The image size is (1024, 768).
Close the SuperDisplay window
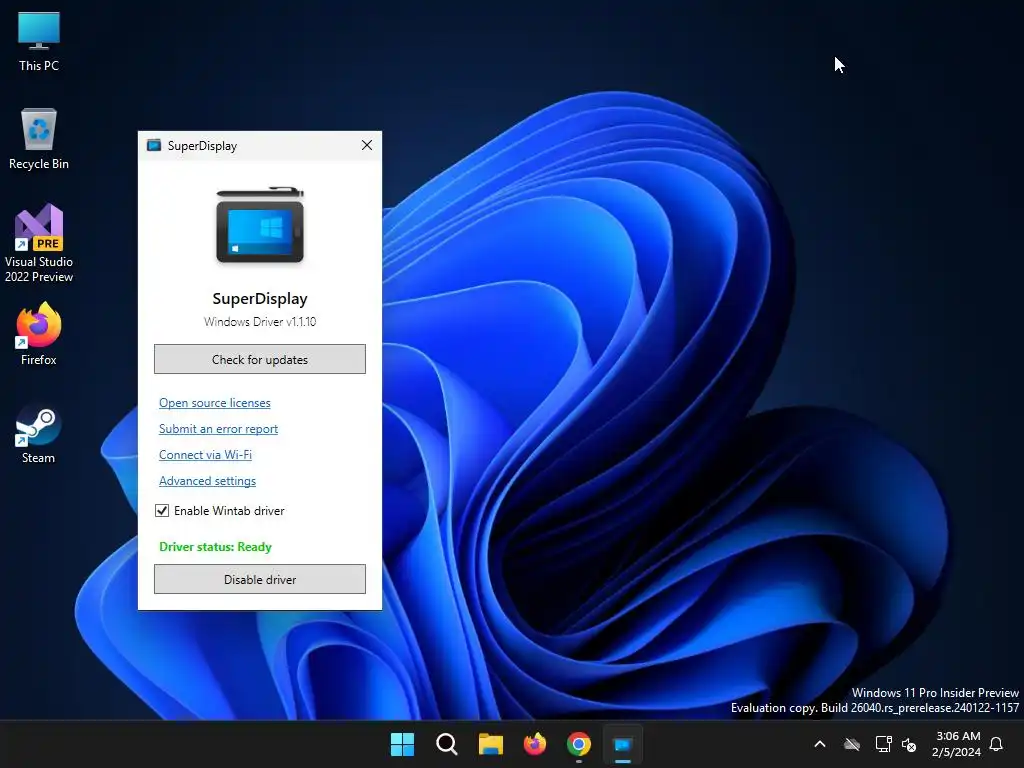(x=367, y=145)
